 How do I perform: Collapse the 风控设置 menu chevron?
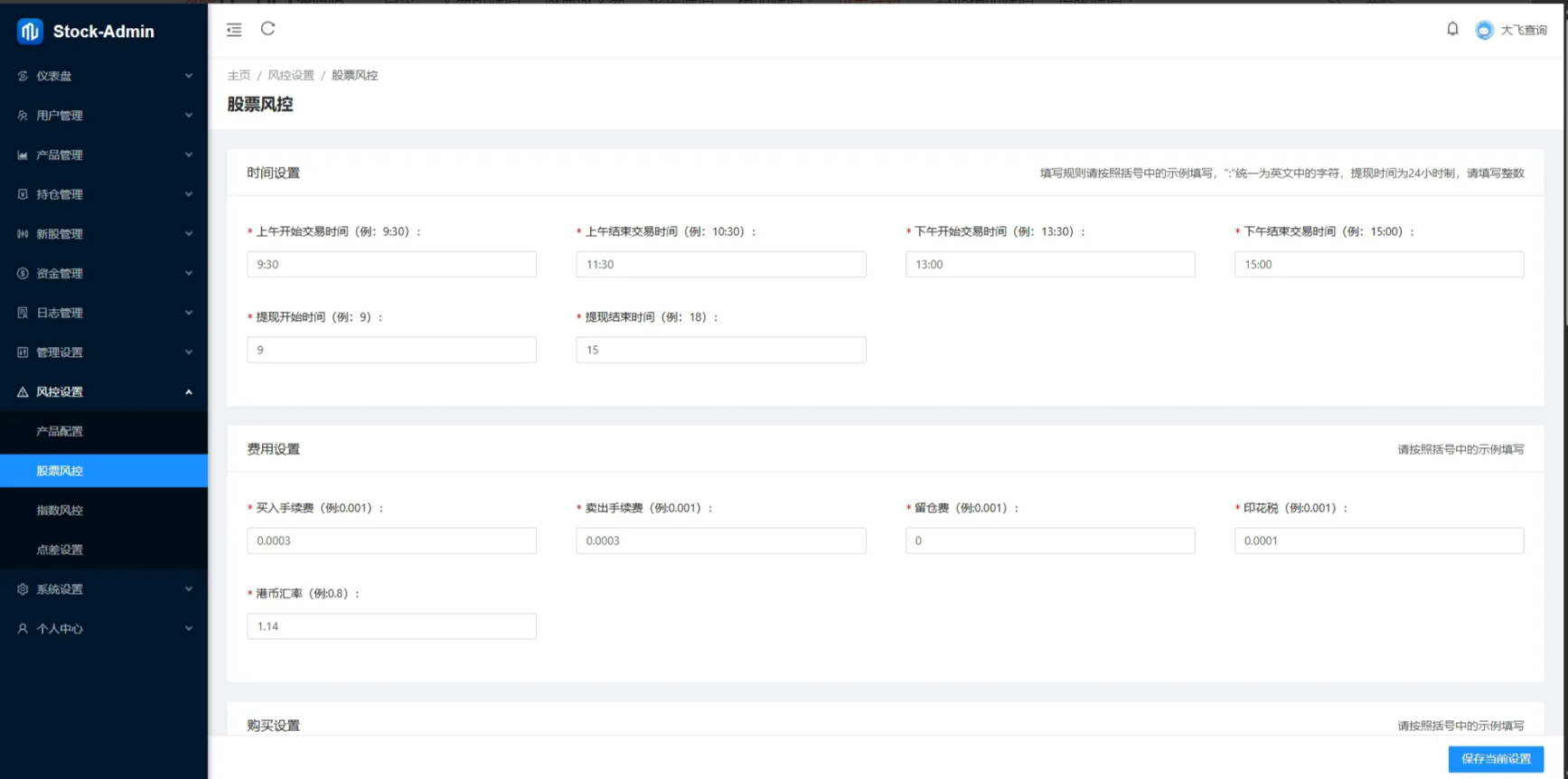[x=189, y=392]
